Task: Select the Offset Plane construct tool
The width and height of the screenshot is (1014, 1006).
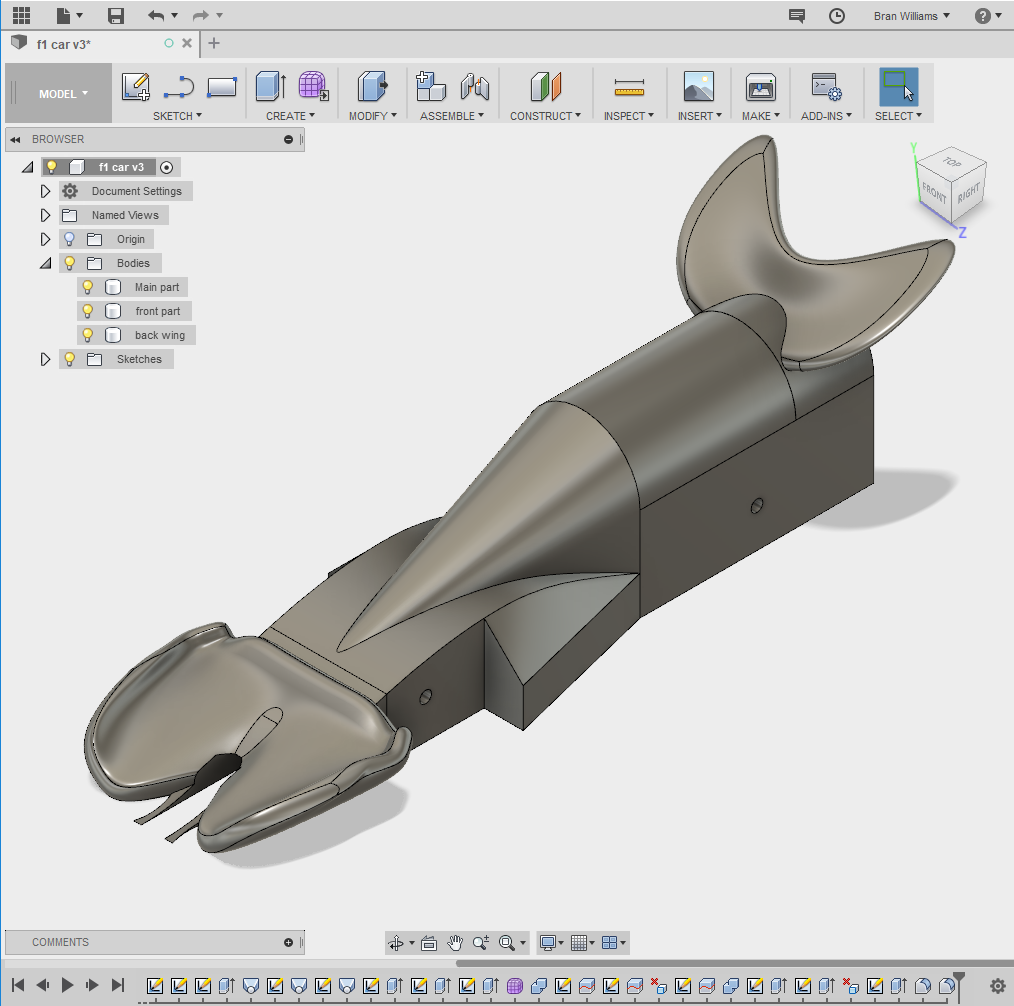Action: [545, 87]
